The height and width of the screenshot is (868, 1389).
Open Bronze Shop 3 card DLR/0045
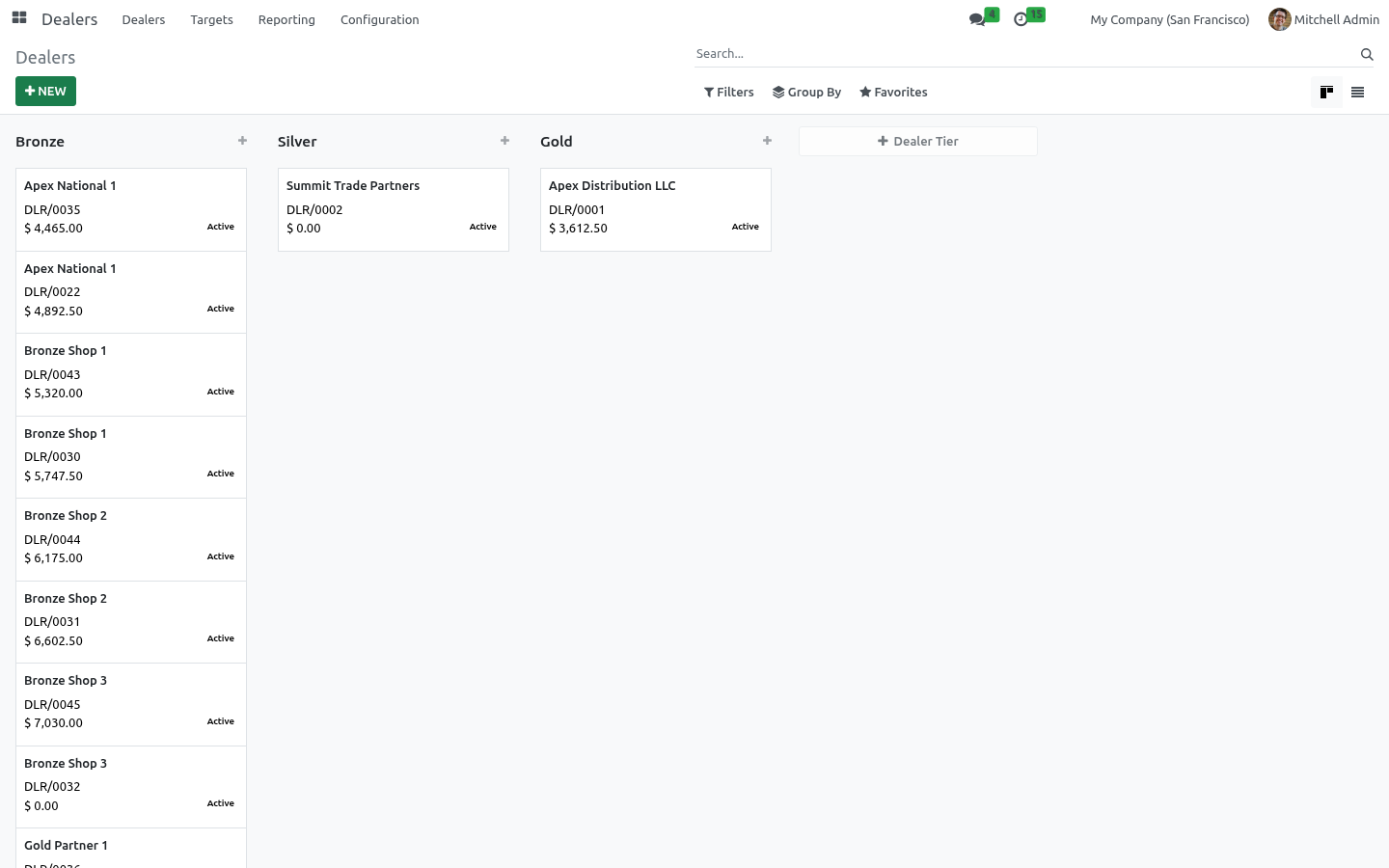click(131, 704)
